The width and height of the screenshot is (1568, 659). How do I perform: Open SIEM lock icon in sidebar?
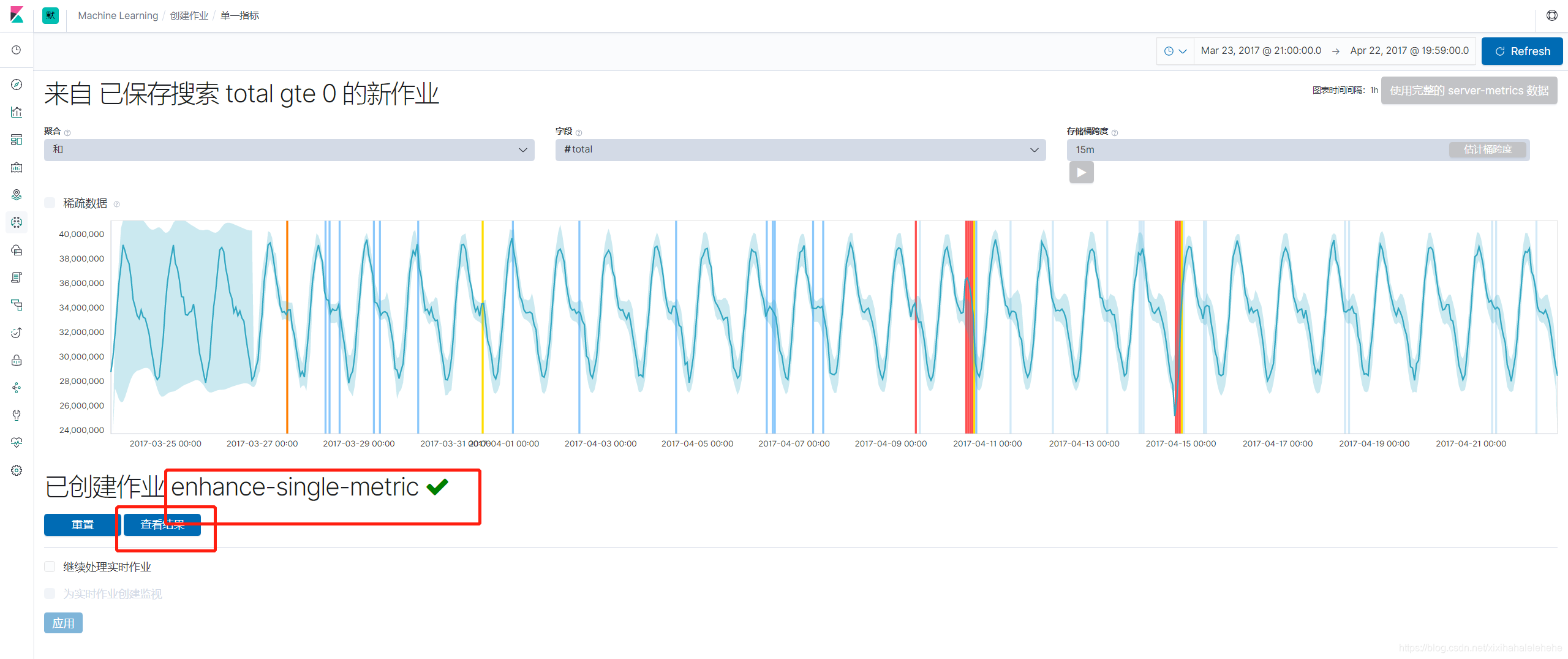(x=17, y=360)
